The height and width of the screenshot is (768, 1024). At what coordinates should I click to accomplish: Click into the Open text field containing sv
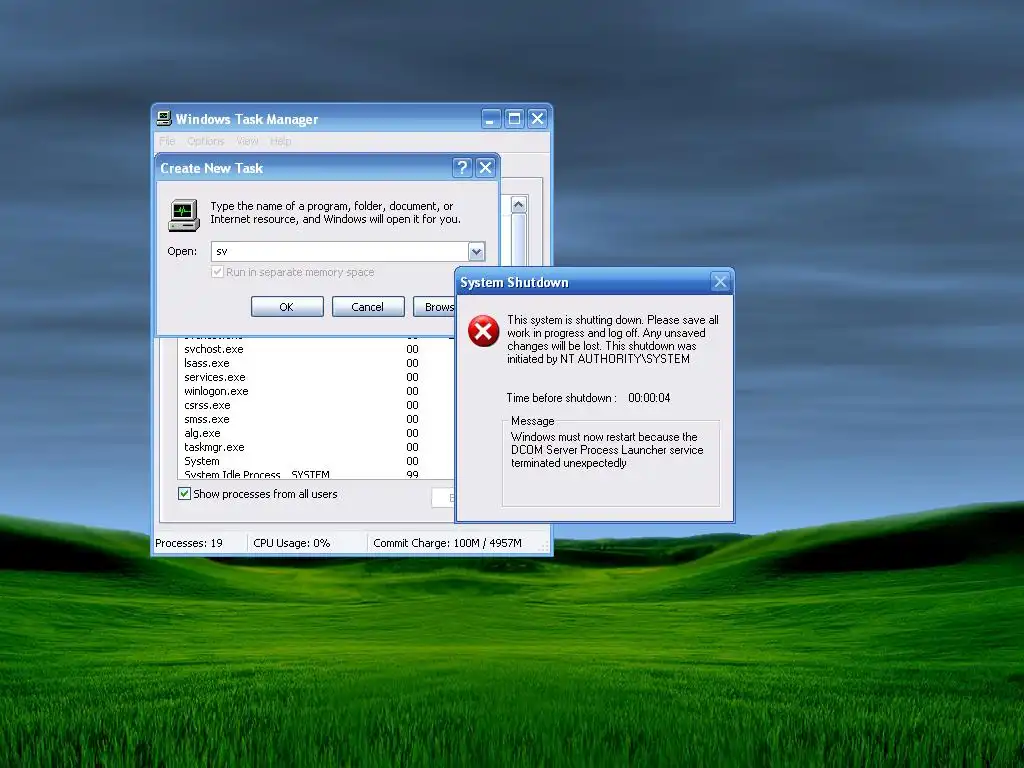coord(340,251)
